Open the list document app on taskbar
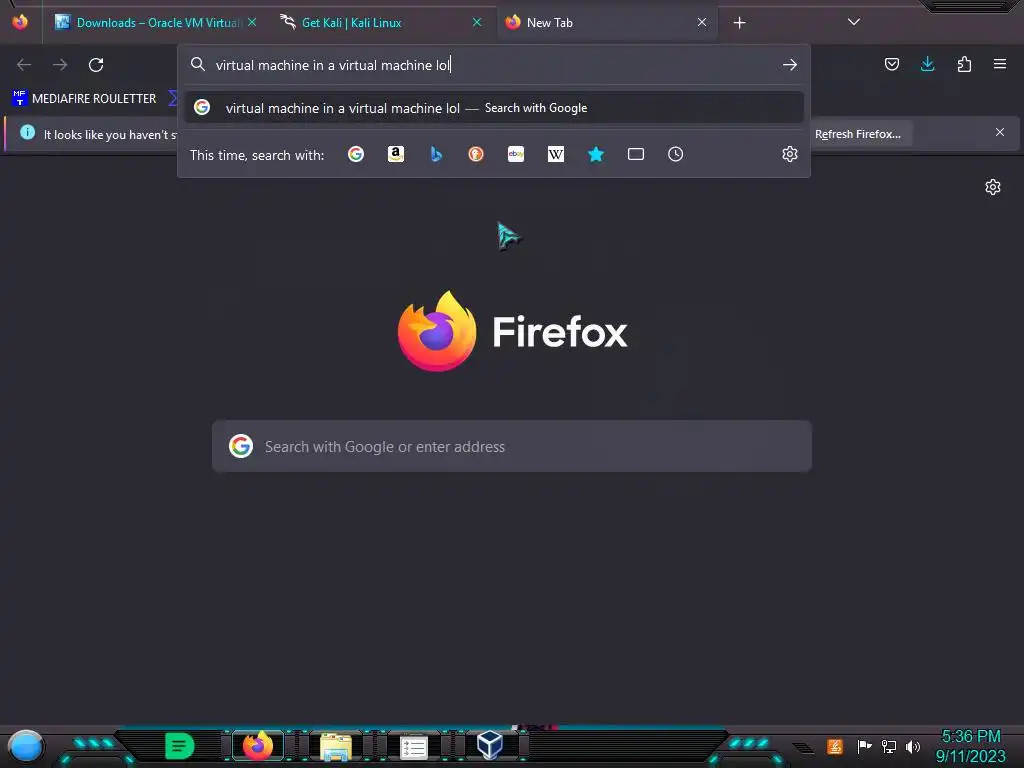Screen dimensions: 1024x768 413,746
